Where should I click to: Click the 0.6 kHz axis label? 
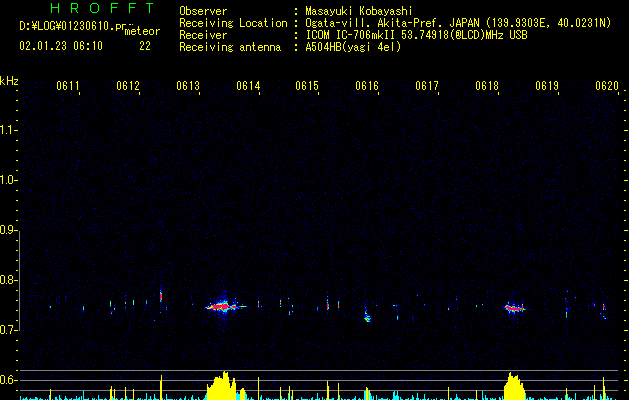9,380
